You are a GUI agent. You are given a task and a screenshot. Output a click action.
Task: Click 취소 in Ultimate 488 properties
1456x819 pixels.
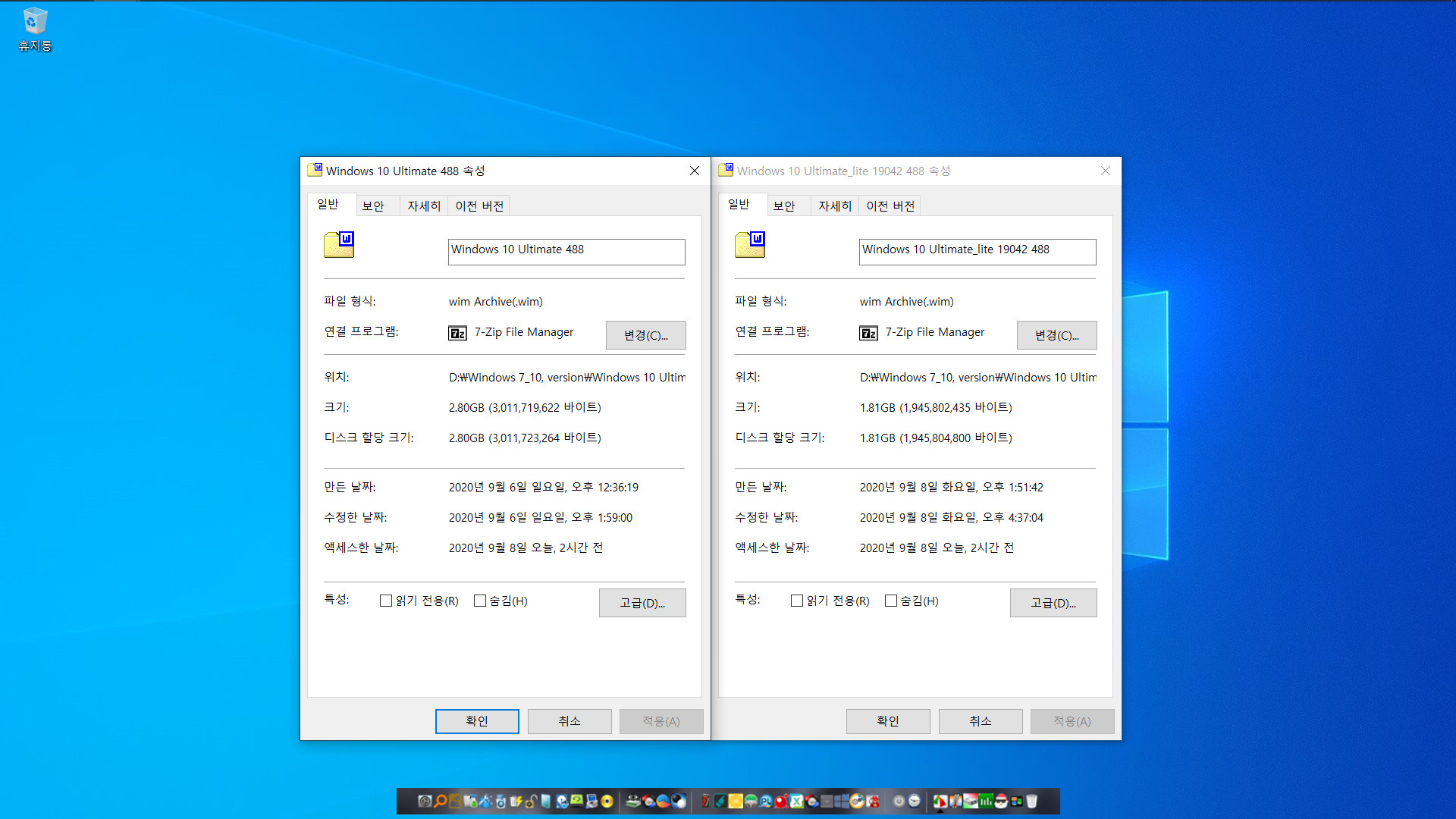point(570,721)
